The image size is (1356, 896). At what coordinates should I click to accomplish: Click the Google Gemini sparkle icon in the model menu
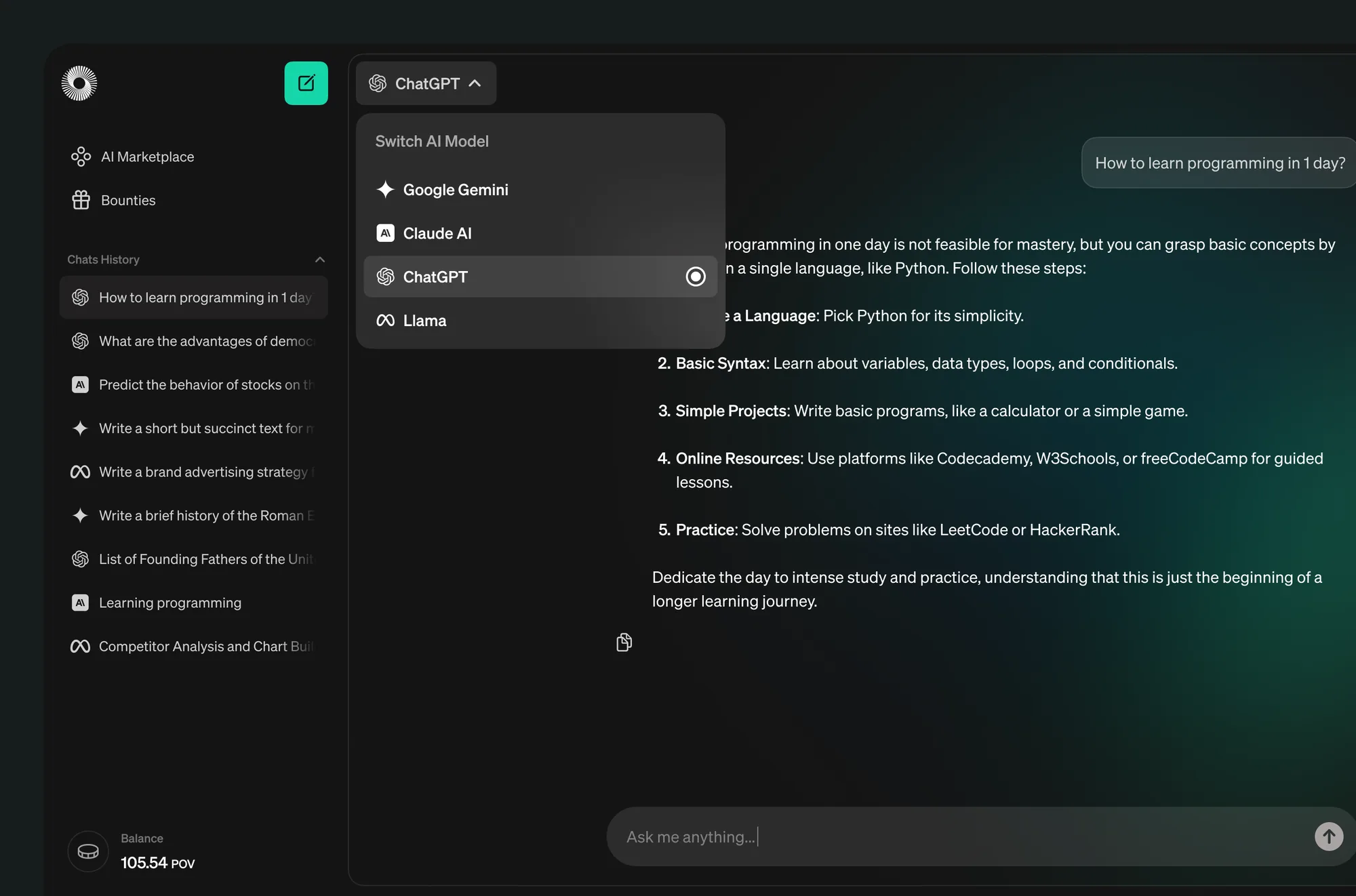tap(385, 190)
